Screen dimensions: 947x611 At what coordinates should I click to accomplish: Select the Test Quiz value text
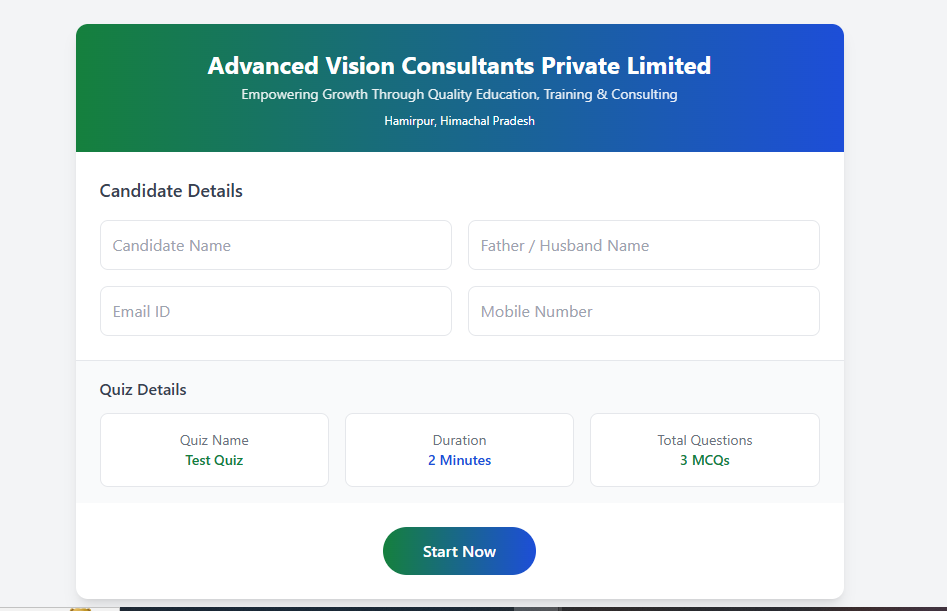[214, 461]
